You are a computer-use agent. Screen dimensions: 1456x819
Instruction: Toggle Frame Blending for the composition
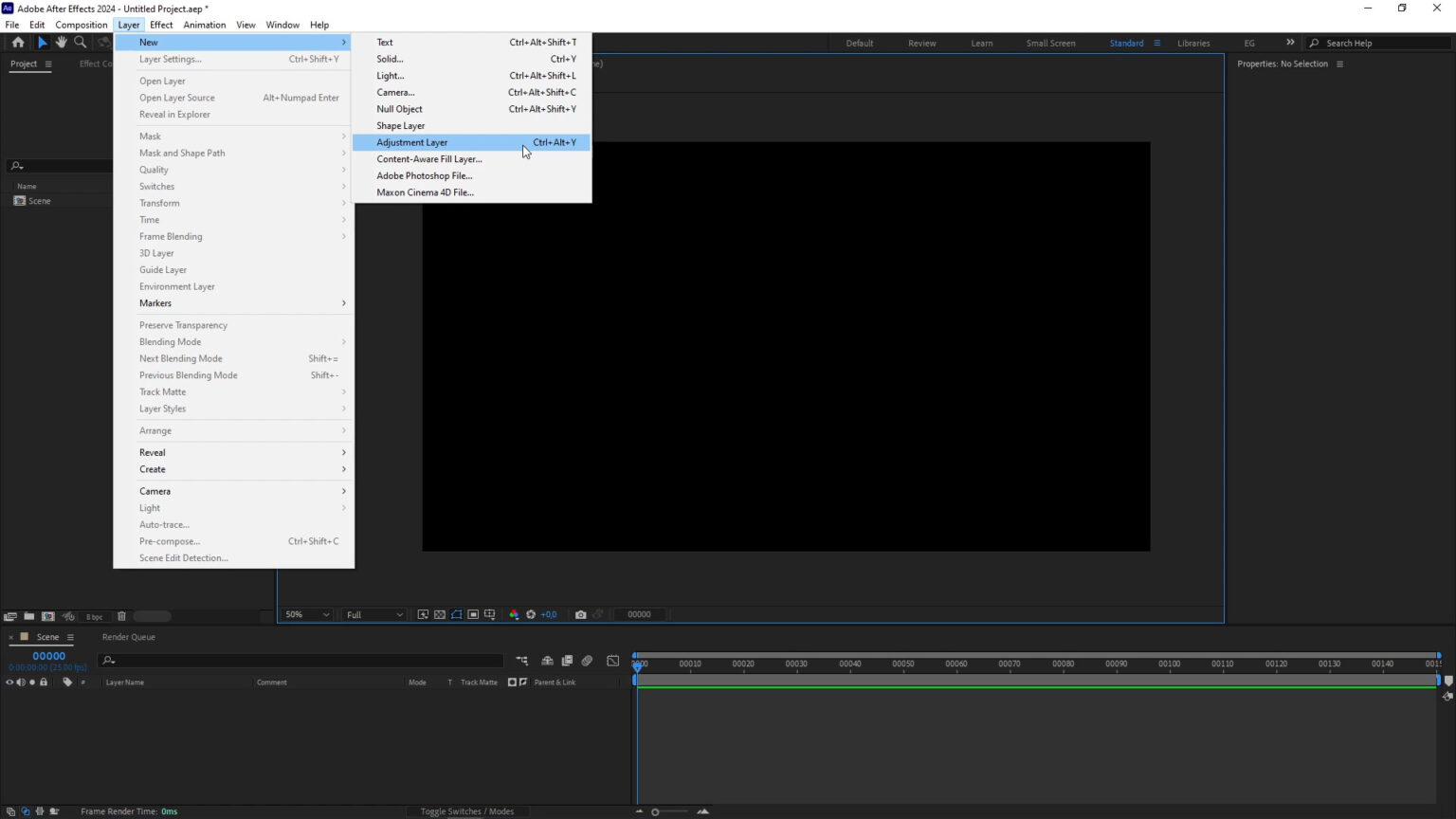pos(567,661)
